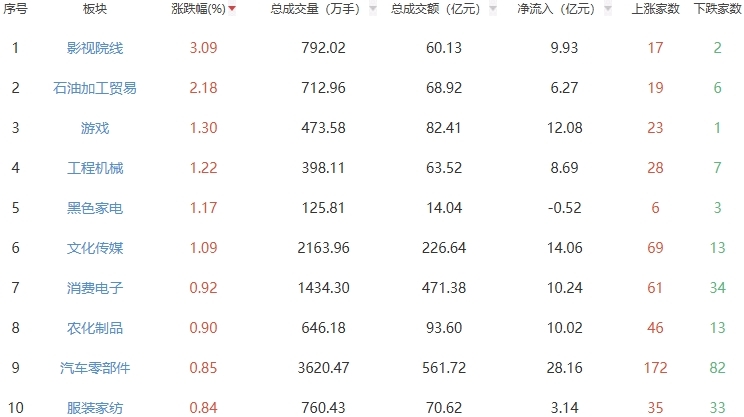The width and height of the screenshot is (744, 417).
Task: Click the 172 rising count for 汽车零部件
Action: pos(656,368)
